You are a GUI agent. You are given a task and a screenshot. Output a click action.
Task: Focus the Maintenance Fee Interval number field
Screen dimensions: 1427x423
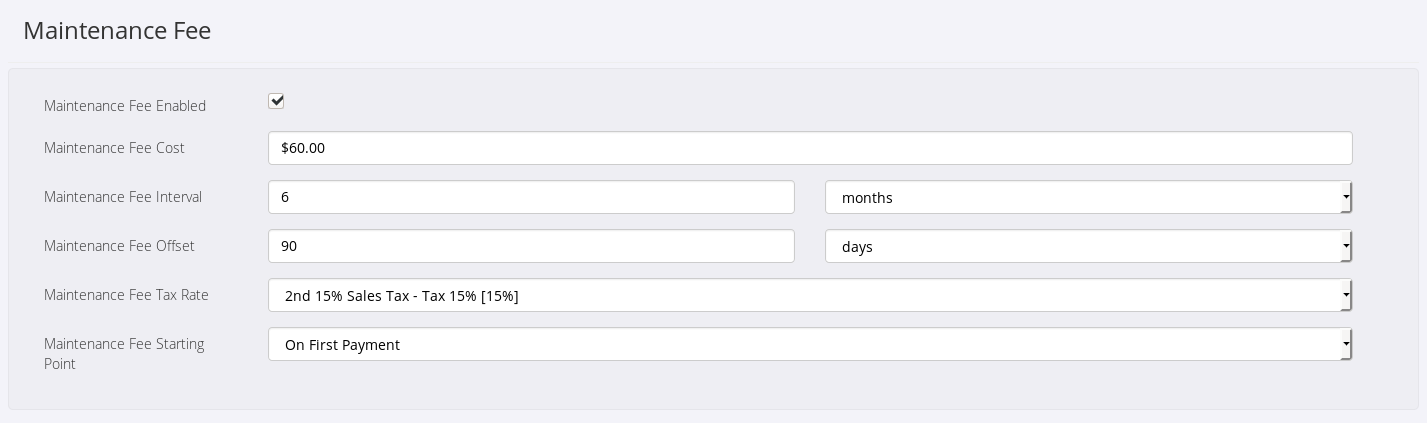(x=531, y=197)
